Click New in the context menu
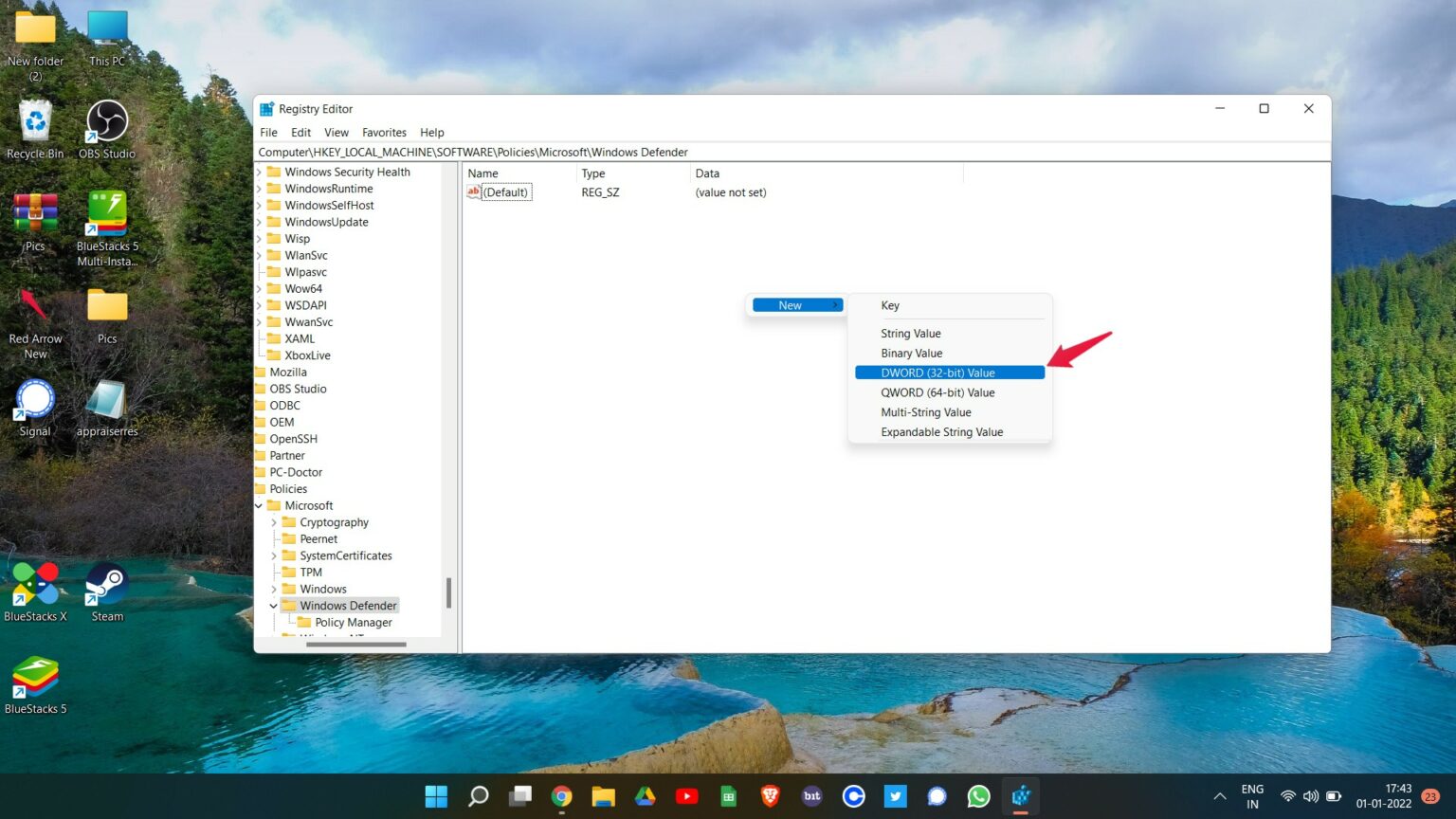The width and height of the screenshot is (1456, 819). pos(791,304)
